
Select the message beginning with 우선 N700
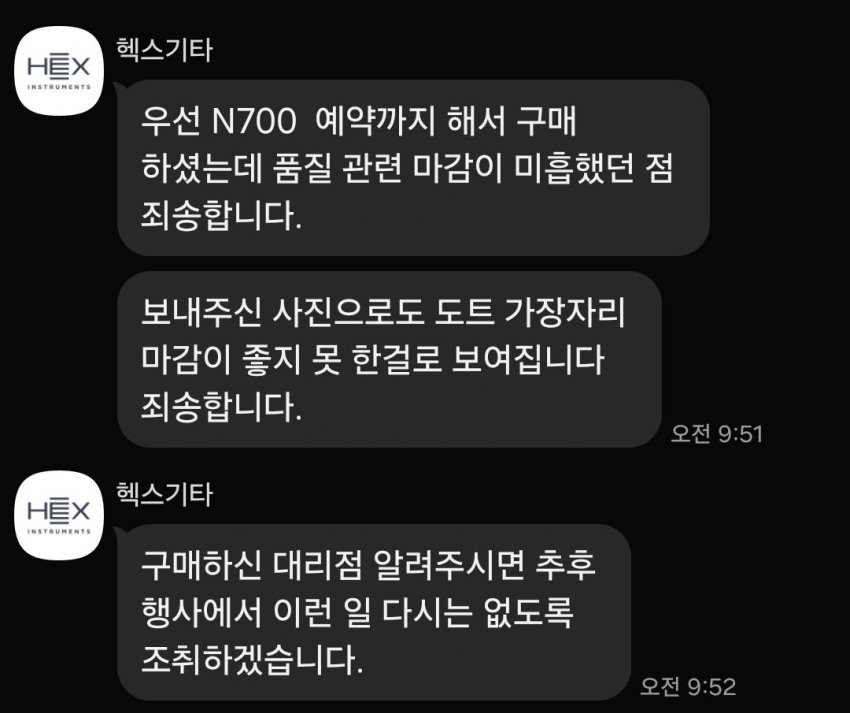(x=413, y=168)
